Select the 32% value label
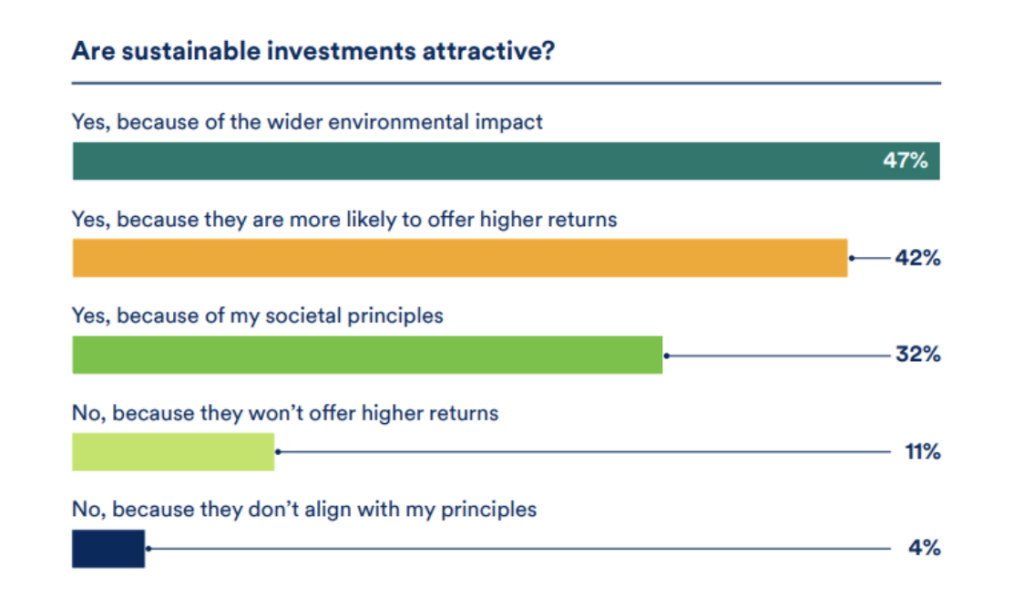The width and height of the screenshot is (1024, 609). (x=918, y=354)
